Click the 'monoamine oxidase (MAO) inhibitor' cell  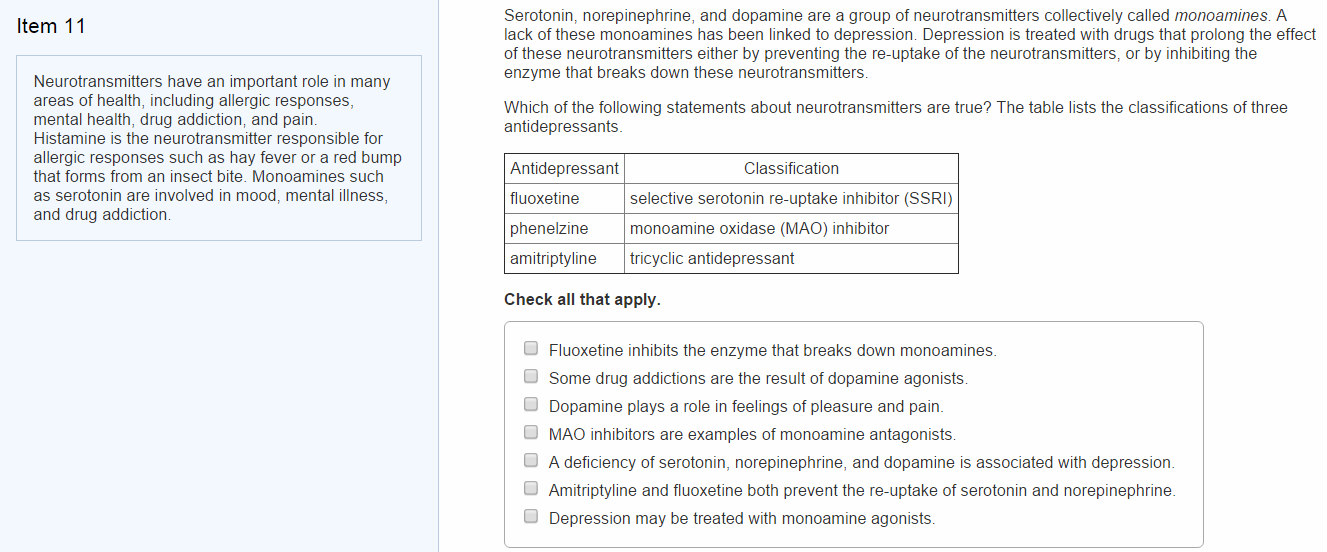tap(791, 229)
